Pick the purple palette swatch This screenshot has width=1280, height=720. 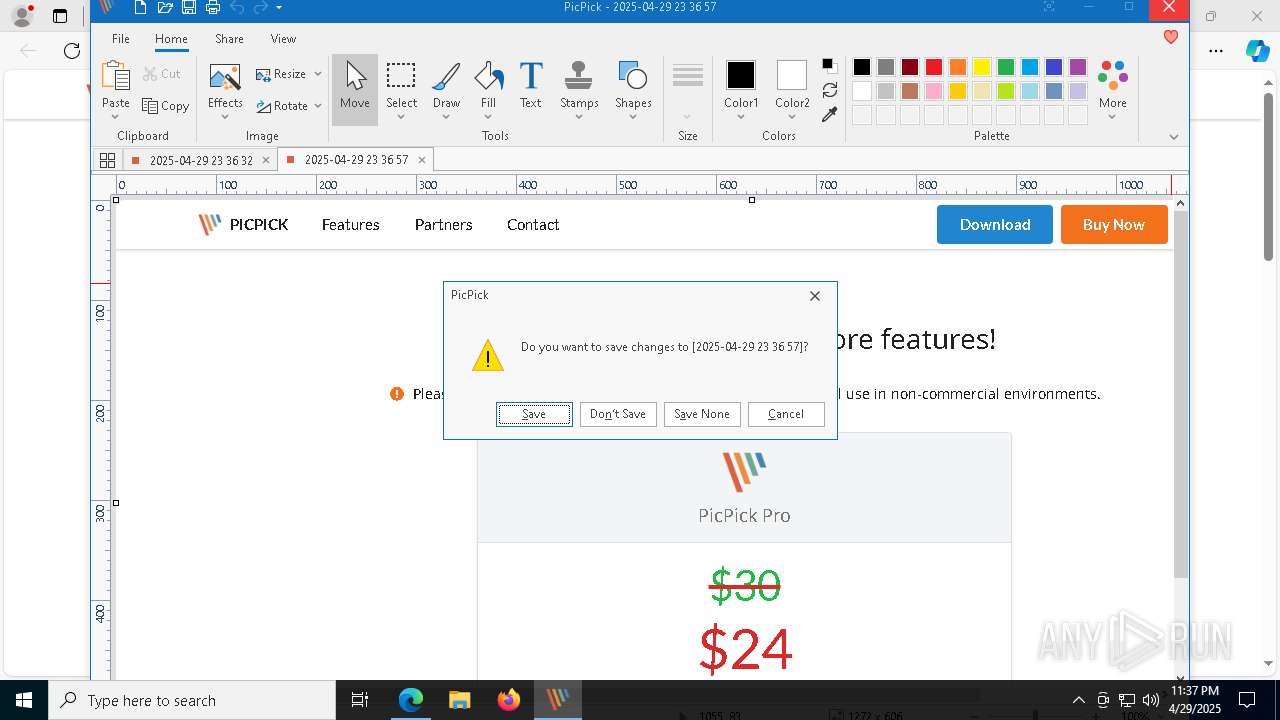(x=1078, y=67)
